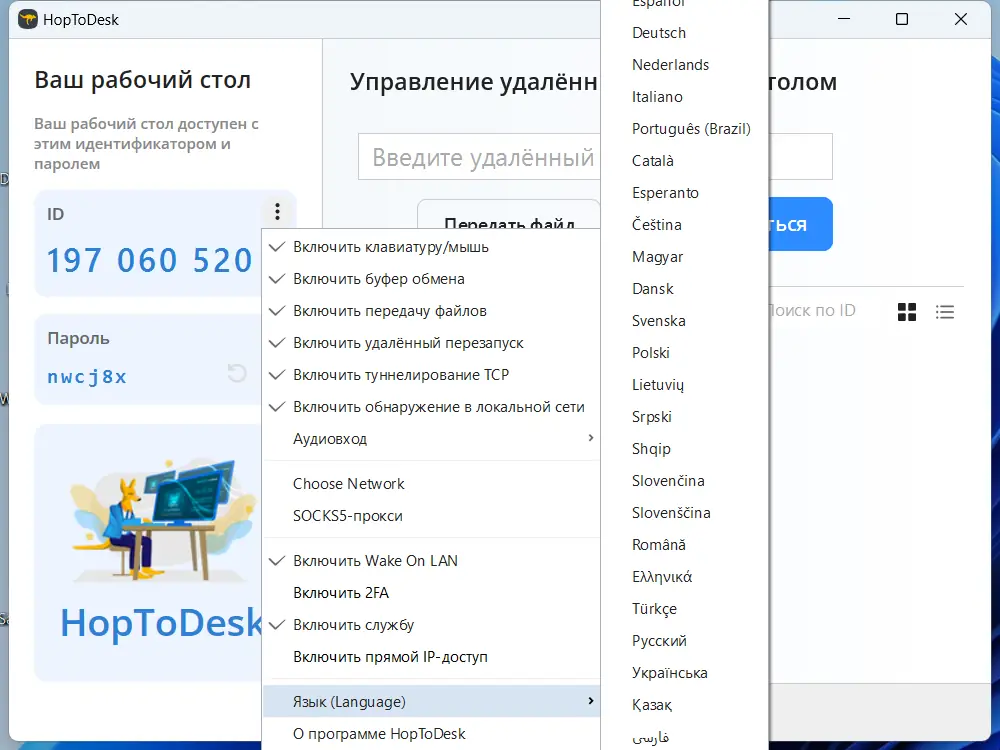The width and height of the screenshot is (1000, 750).
Task: Select Slovenčina language
Action: (x=684, y=480)
